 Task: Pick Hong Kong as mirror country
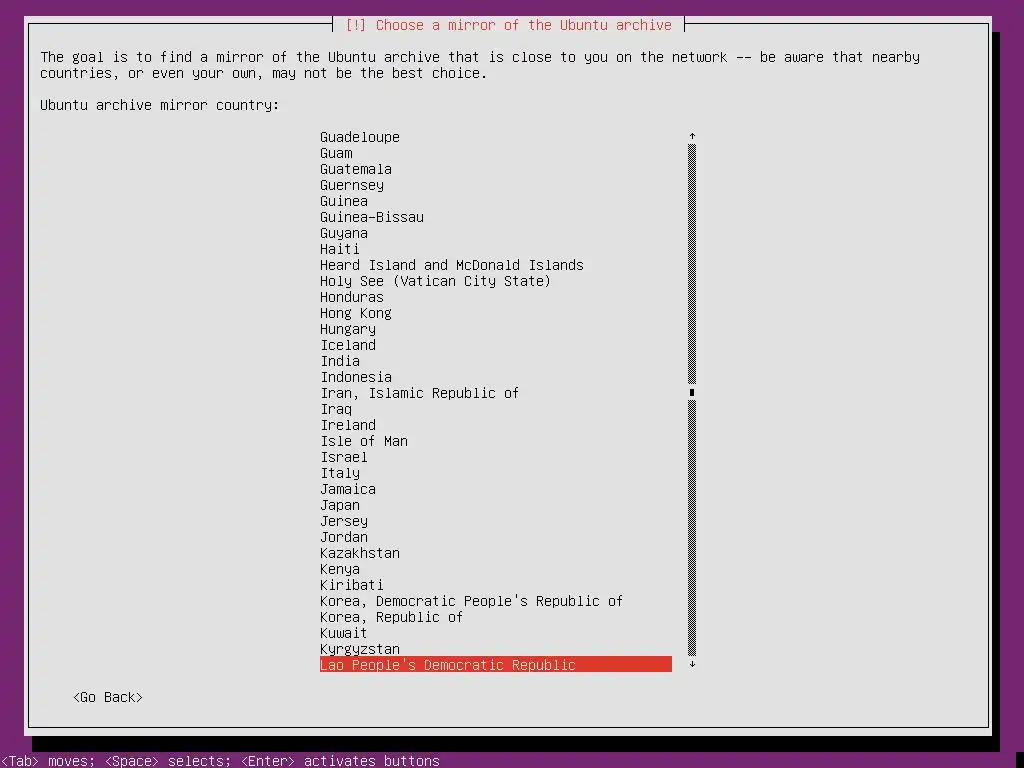click(x=355, y=313)
